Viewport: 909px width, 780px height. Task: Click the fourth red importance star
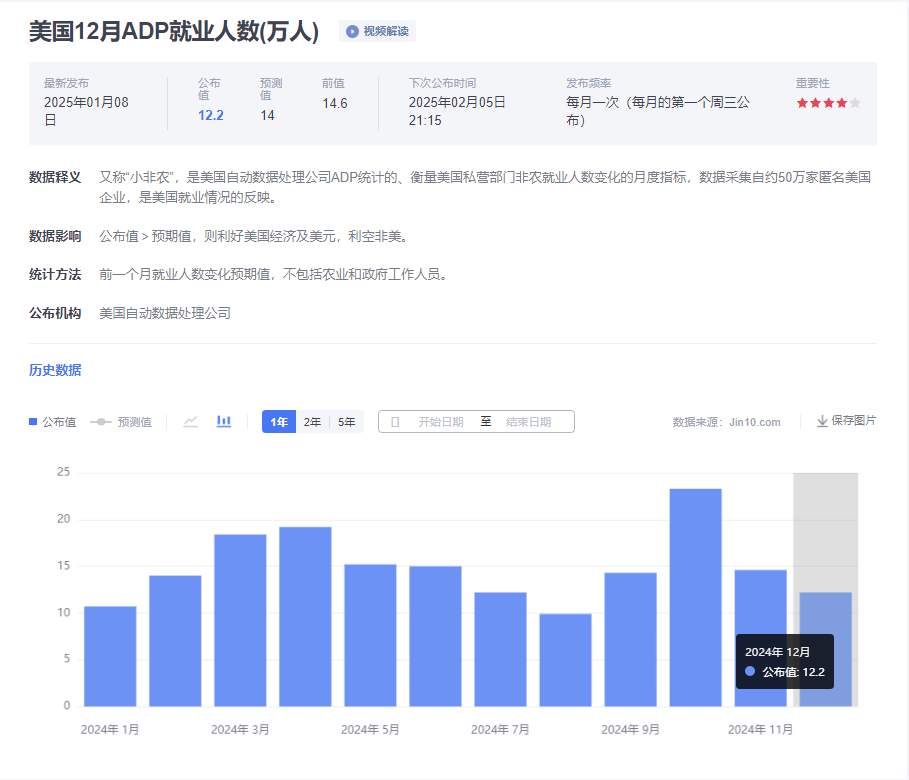pos(841,103)
